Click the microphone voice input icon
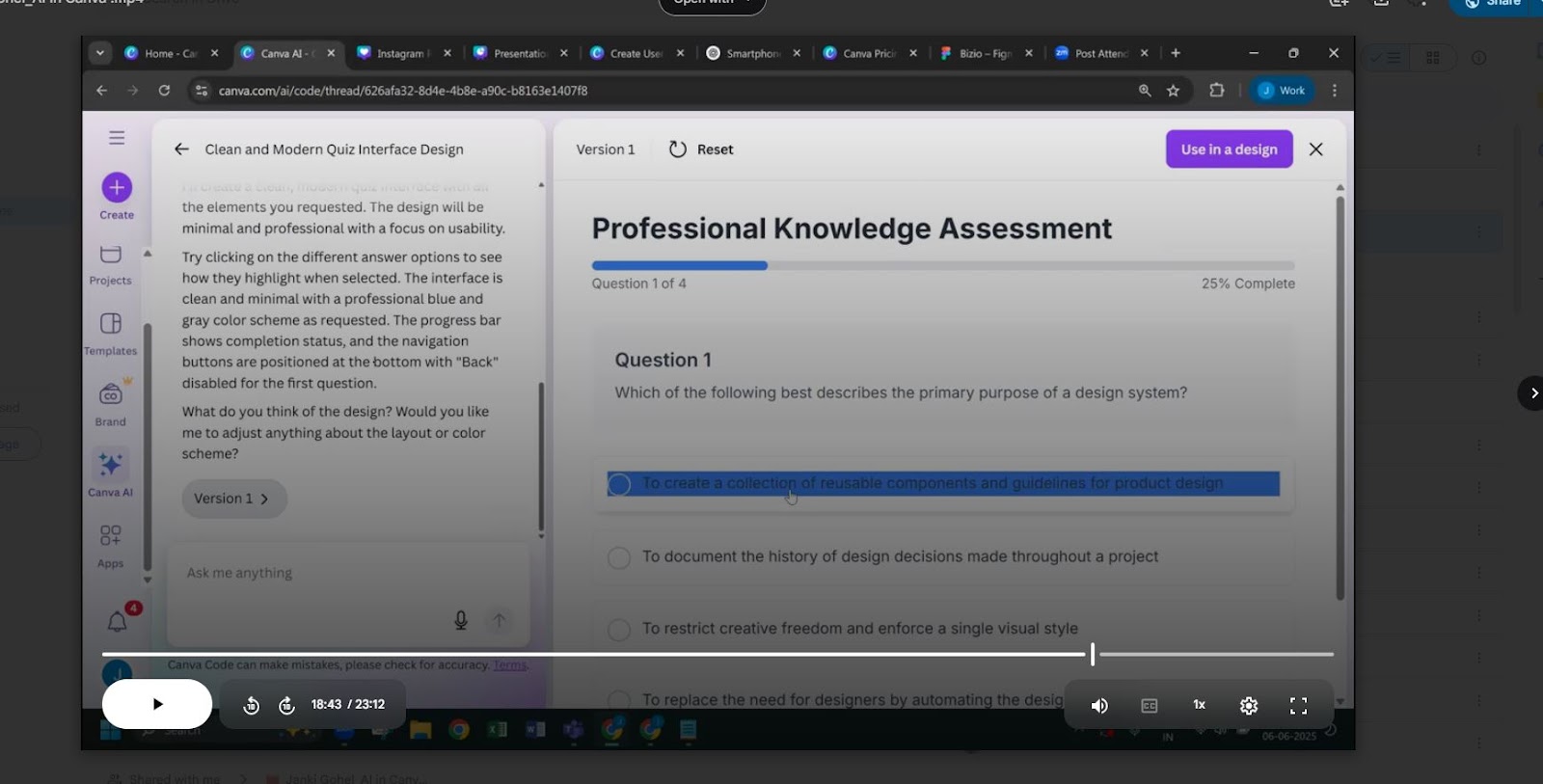1543x784 pixels. click(461, 620)
